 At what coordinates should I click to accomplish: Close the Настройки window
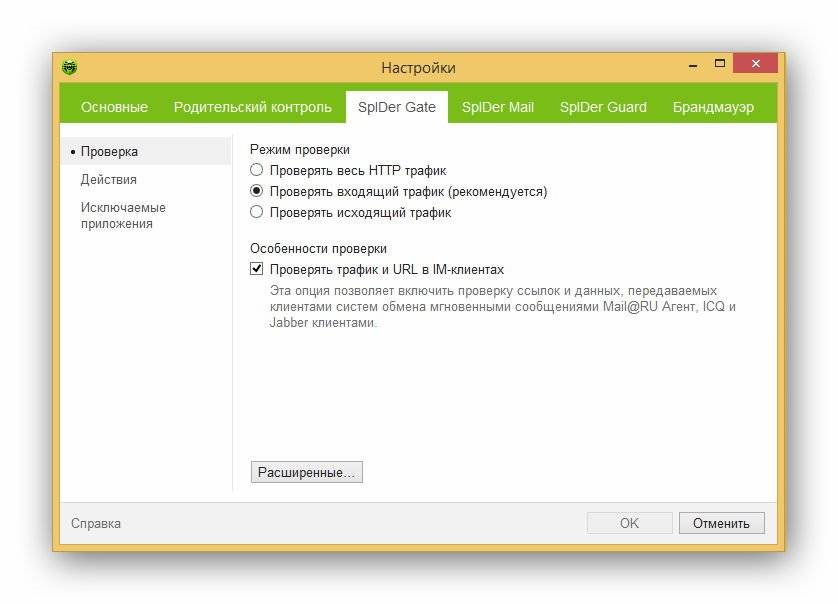(755, 64)
